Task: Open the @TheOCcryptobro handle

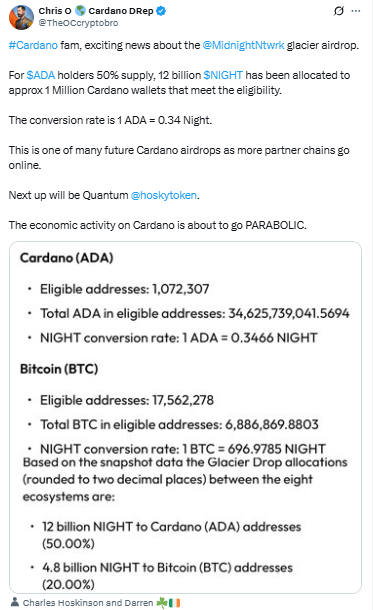Action: tap(78, 23)
